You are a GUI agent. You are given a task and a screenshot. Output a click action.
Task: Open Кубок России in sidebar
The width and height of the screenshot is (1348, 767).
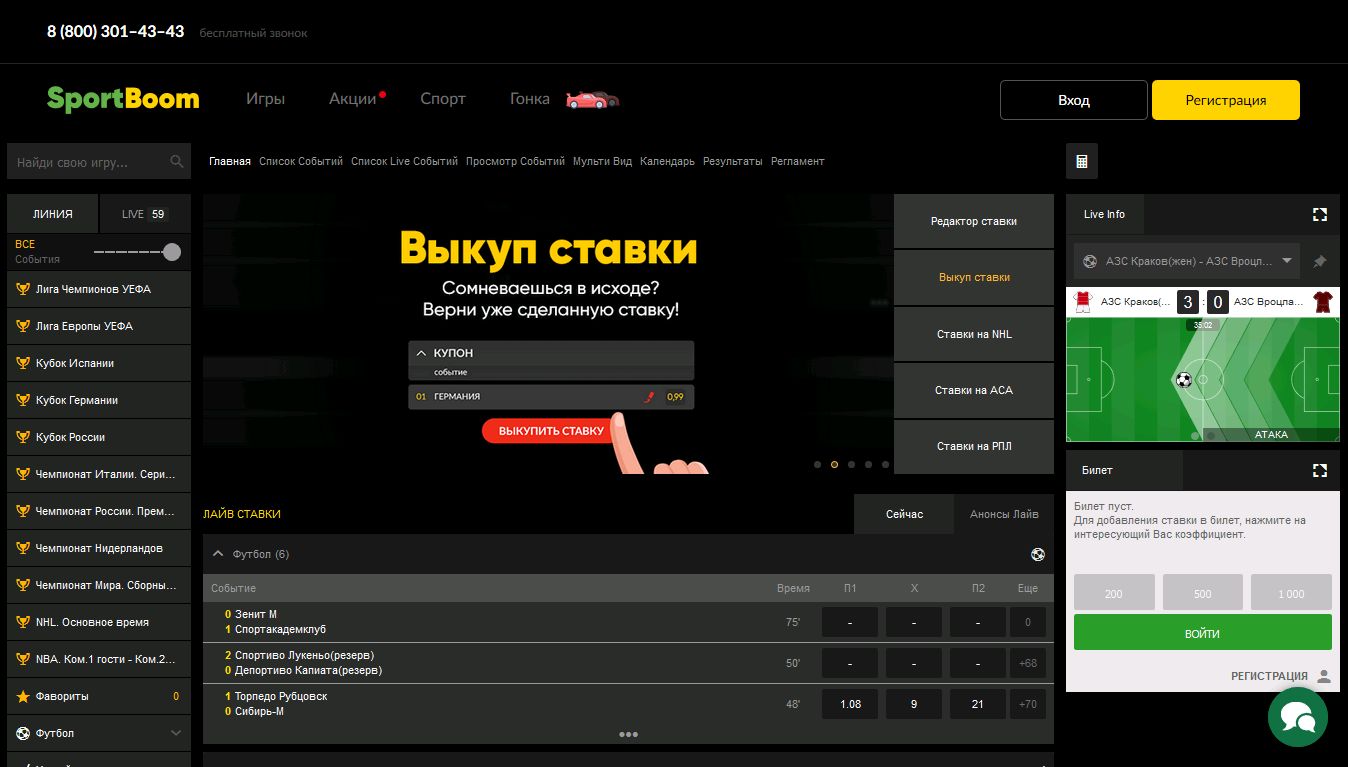(99, 437)
